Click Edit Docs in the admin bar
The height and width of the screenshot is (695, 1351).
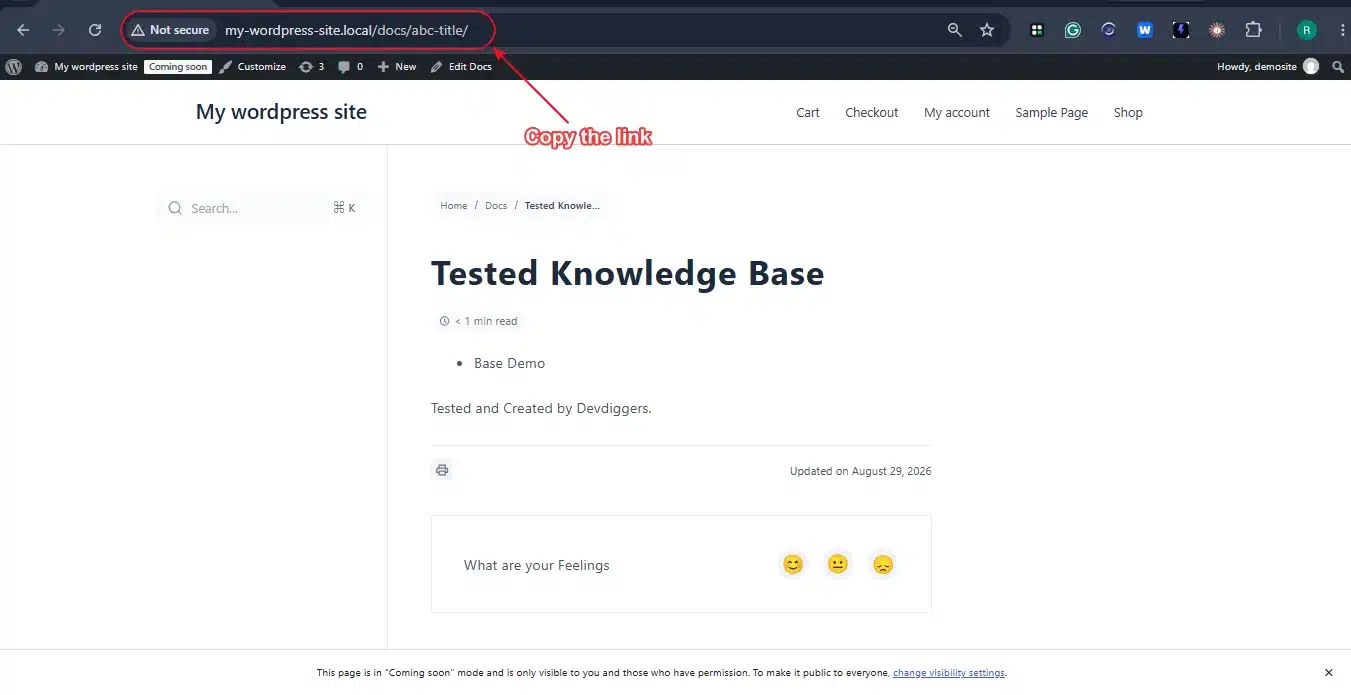pos(461,67)
